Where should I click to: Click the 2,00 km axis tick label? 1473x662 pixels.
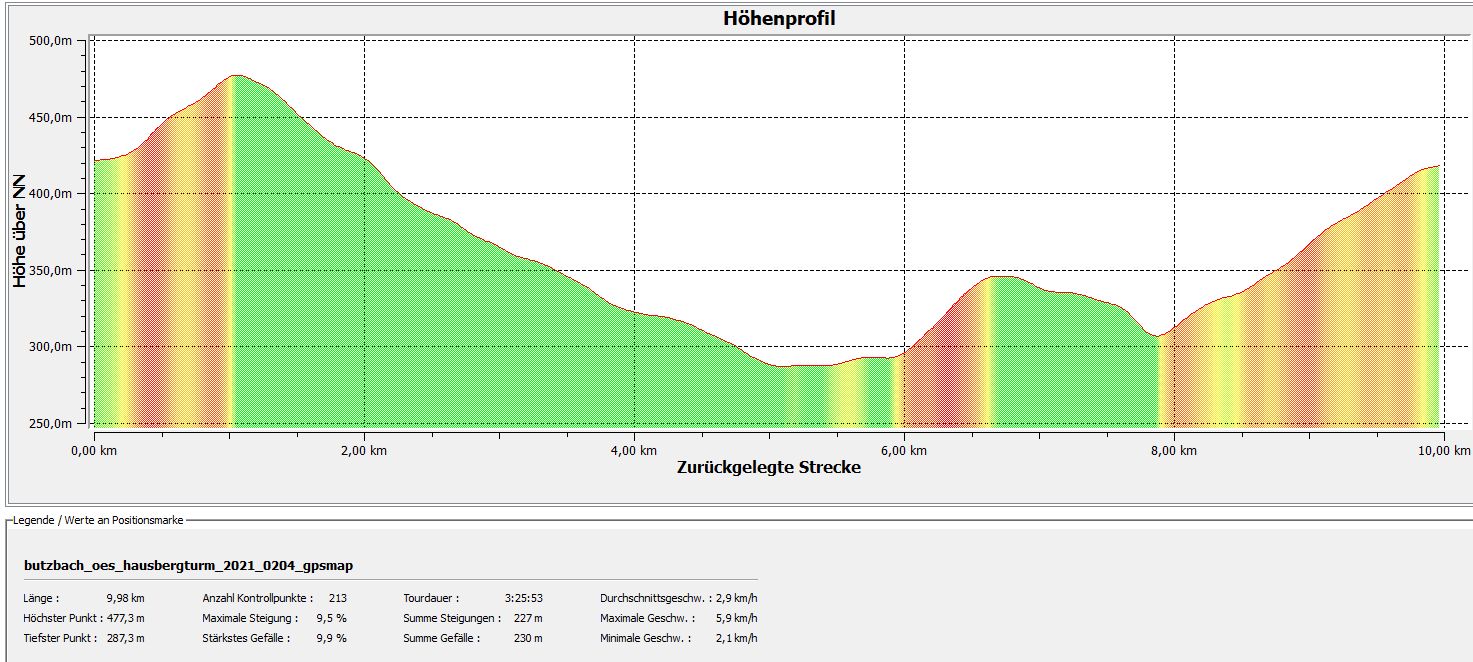364,451
